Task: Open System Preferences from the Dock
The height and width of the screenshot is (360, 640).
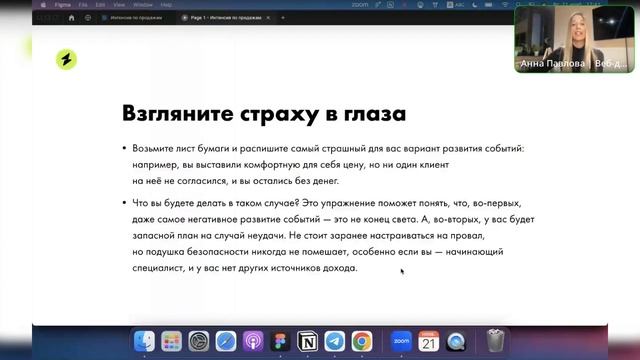Action: click(199, 341)
